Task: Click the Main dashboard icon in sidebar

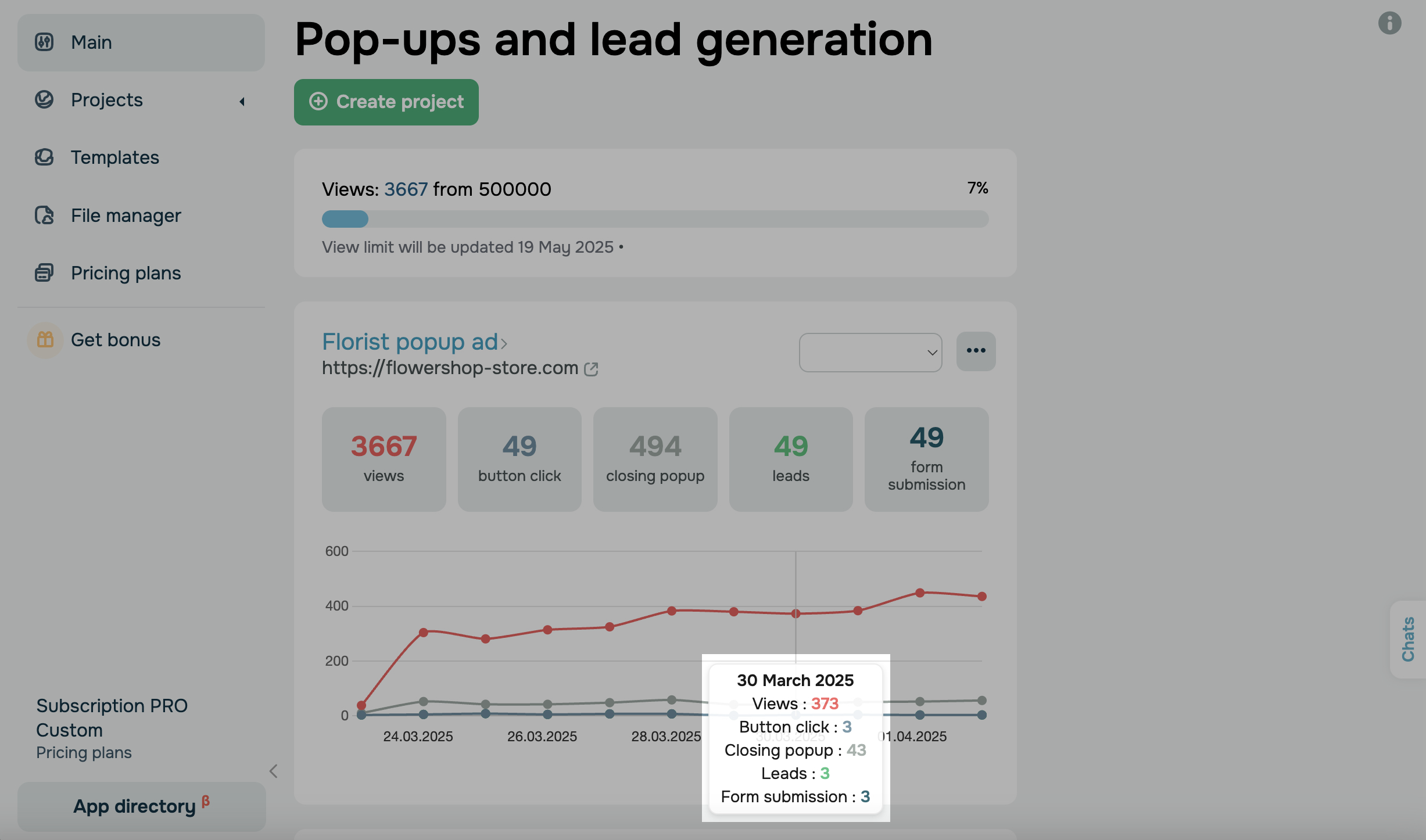Action: 44,42
